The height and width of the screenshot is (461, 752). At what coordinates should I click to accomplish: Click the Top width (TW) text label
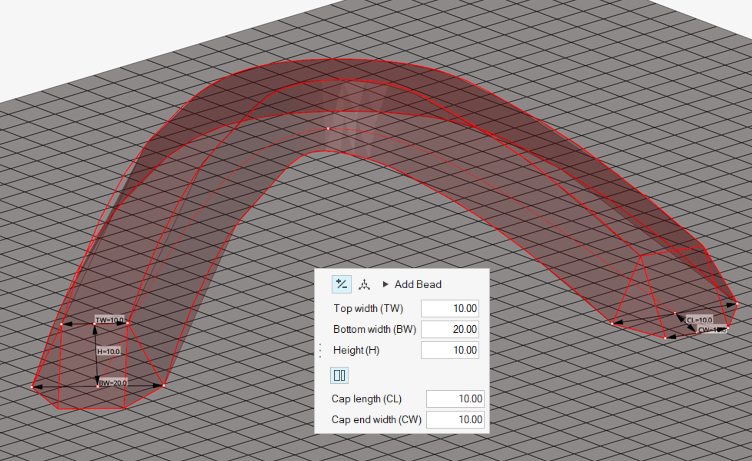click(x=368, y=308)
